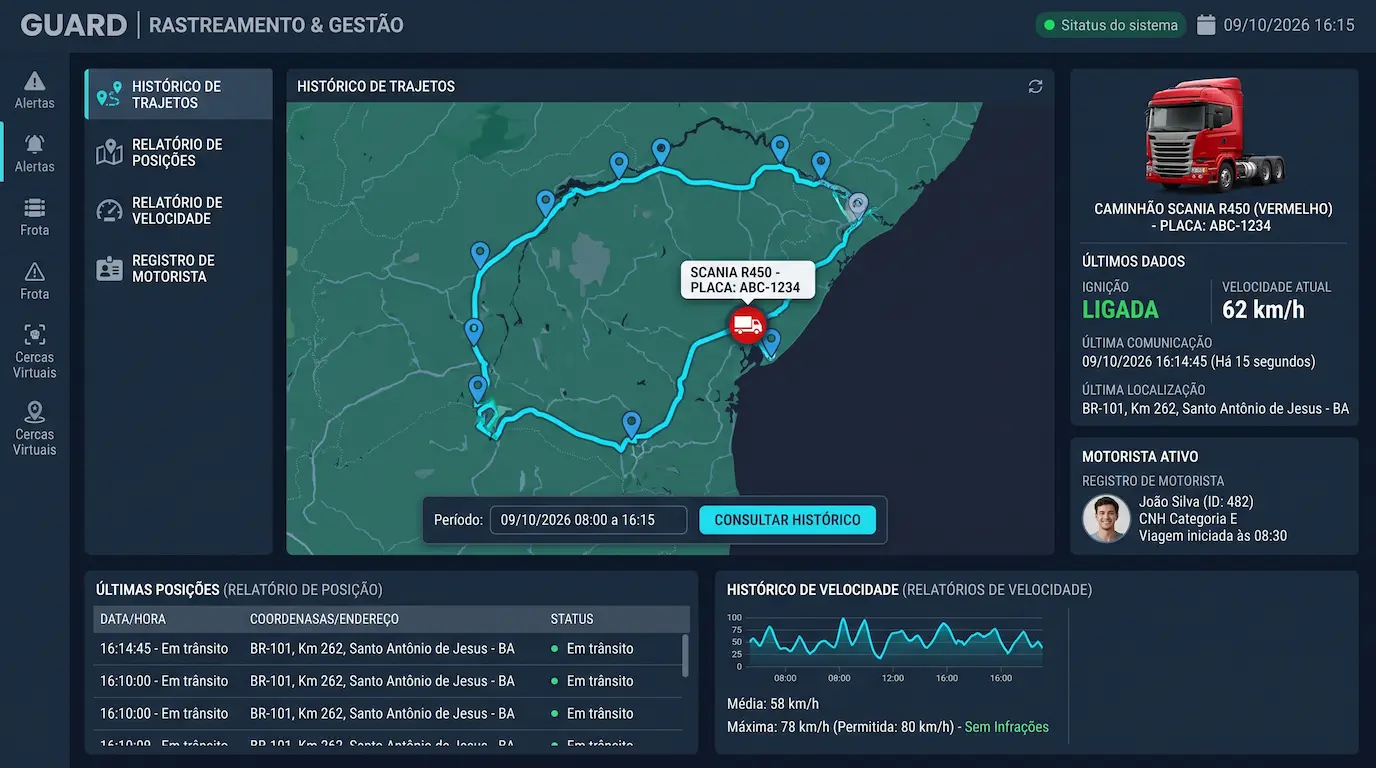Image resolution: width=1376 pixels, height=768 pixels.
Task: Open Registro de Motorista
Action: coord(178,269)
